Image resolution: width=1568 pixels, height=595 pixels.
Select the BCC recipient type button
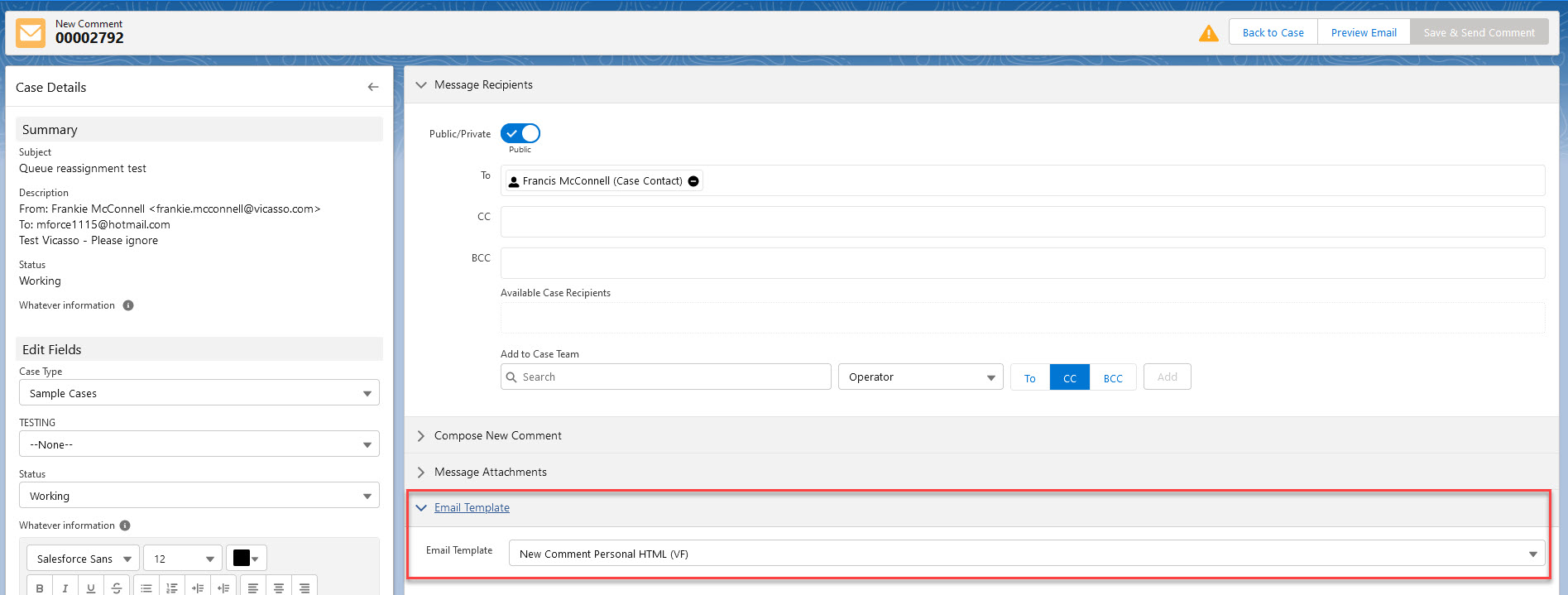1113,377
